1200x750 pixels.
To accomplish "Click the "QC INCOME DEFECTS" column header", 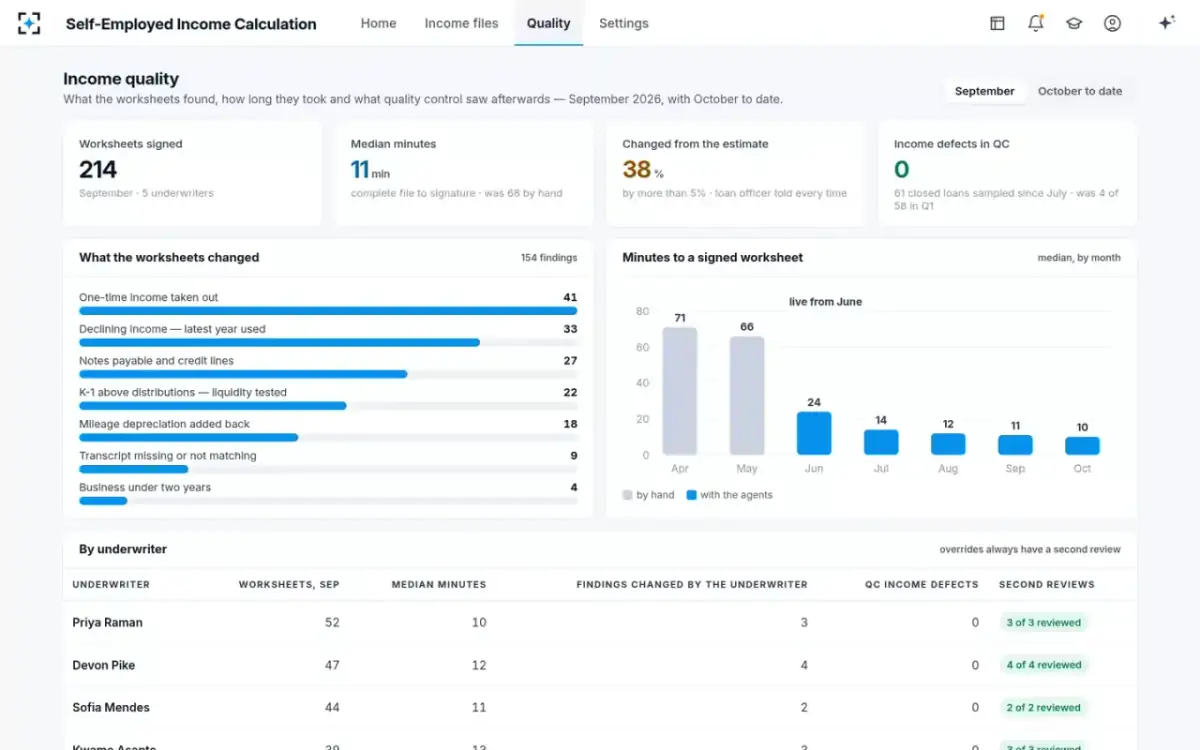I will click(x=922, y=584).
